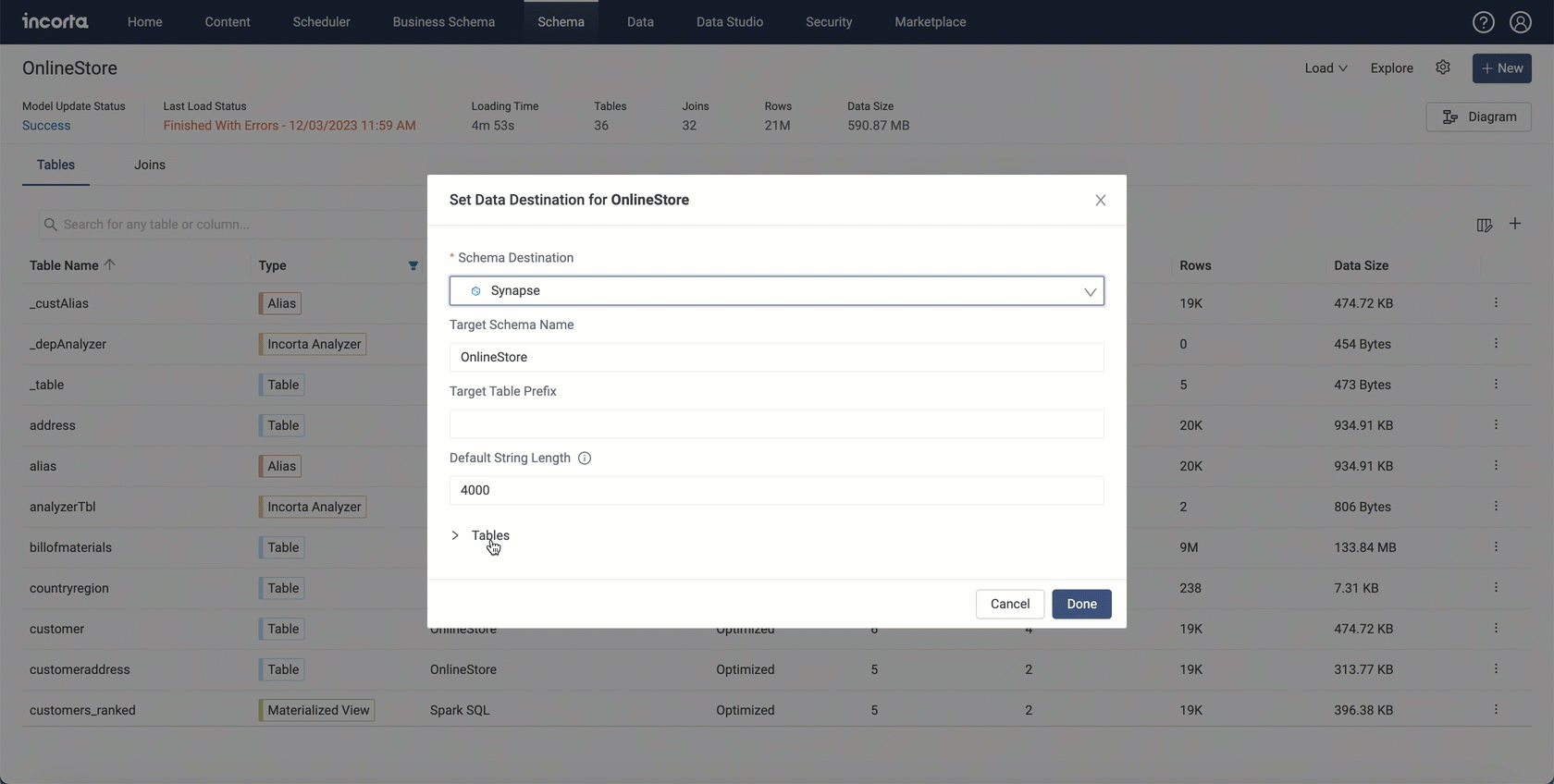1554x784 pixels.
Task: Click the Spark SQL source cell
Action: (460, 710)
